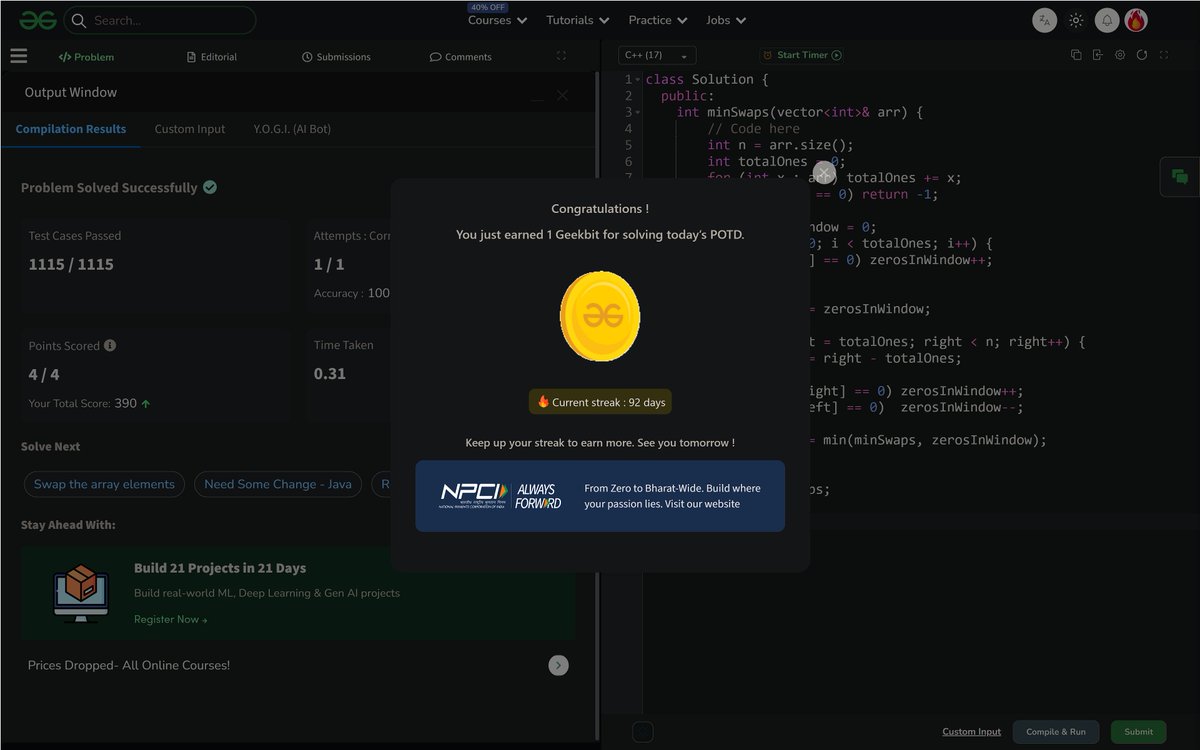
Task: Click the icon at editor bottom-left
Action: click(643, 732)
